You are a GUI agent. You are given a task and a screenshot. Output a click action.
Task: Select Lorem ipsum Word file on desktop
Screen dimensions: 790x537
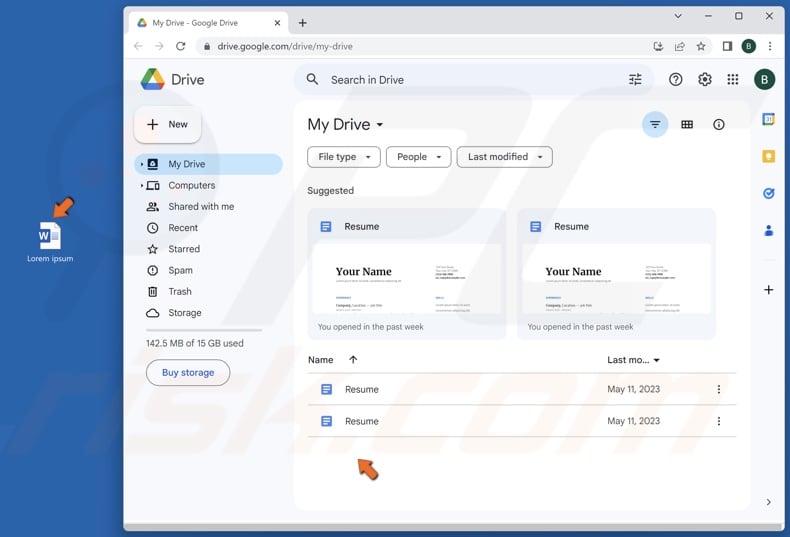coord(50,242)
